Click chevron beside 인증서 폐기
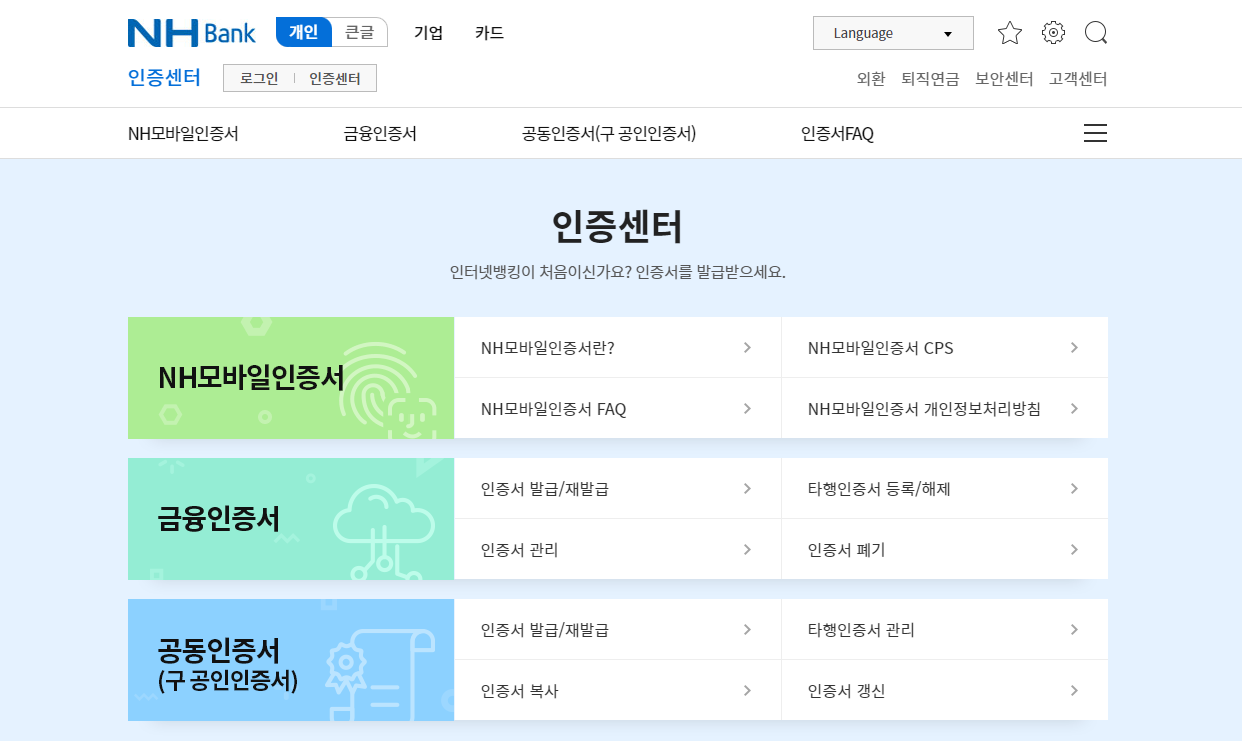Image resolution: width=1242 pixels, height=741 pixels. pos(1074,549)
